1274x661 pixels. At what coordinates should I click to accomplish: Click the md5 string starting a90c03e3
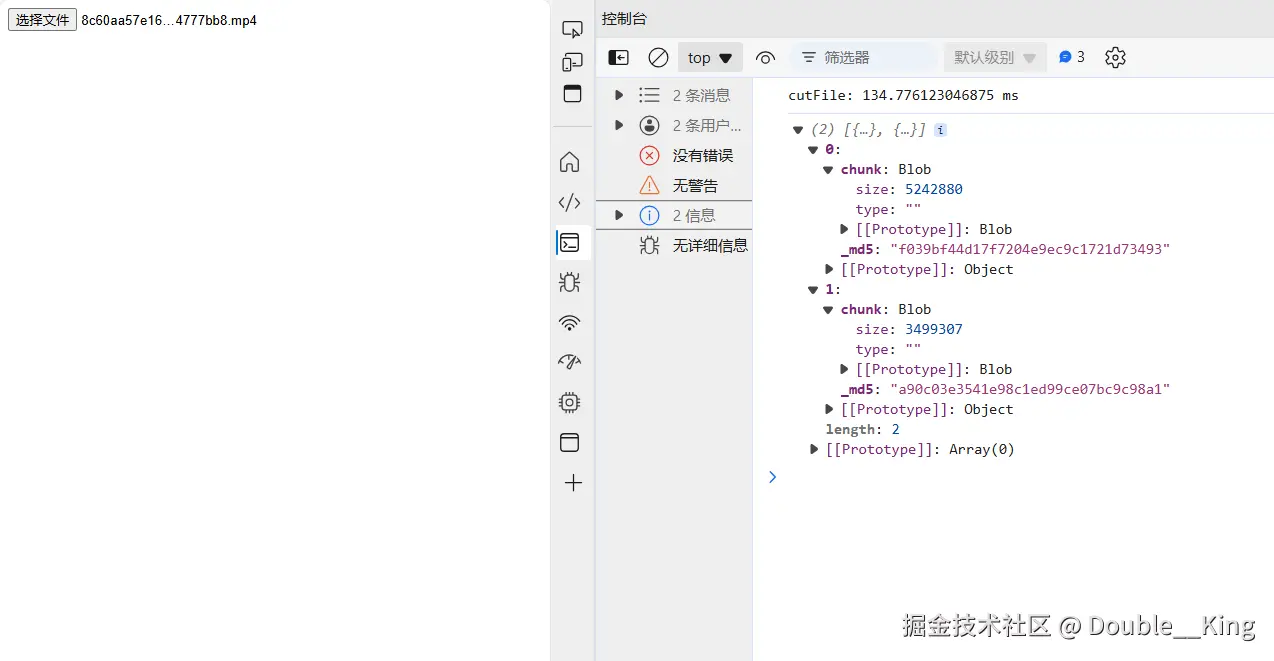pyautogui.click(x=1030, y=389)
